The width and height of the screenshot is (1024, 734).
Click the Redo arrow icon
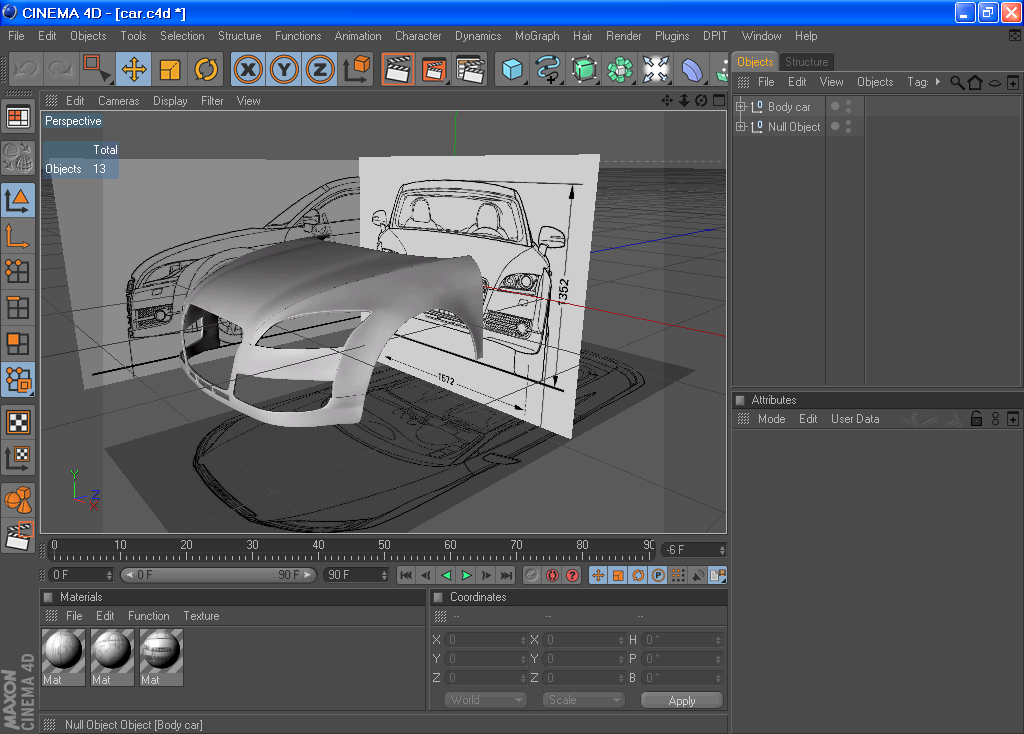coord(61,69)
